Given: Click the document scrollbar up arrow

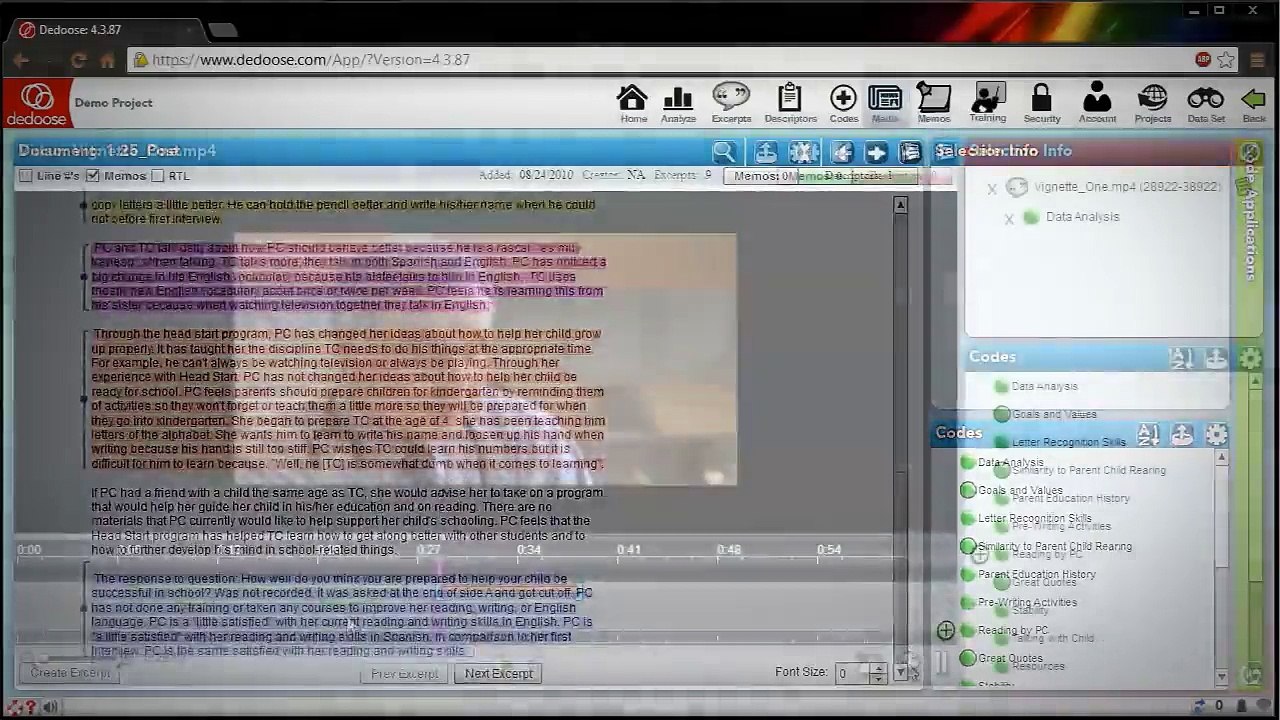Looking at the screenshot, I should pyautogui.click(x=901, y=205).
